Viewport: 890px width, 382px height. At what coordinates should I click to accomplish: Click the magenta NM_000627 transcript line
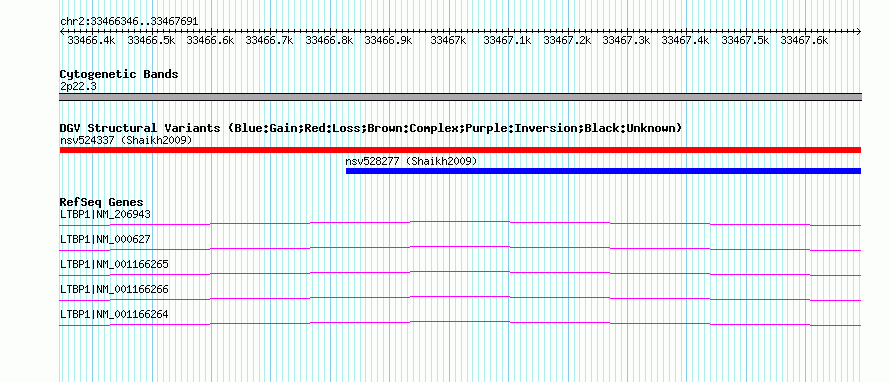point(460,246)
